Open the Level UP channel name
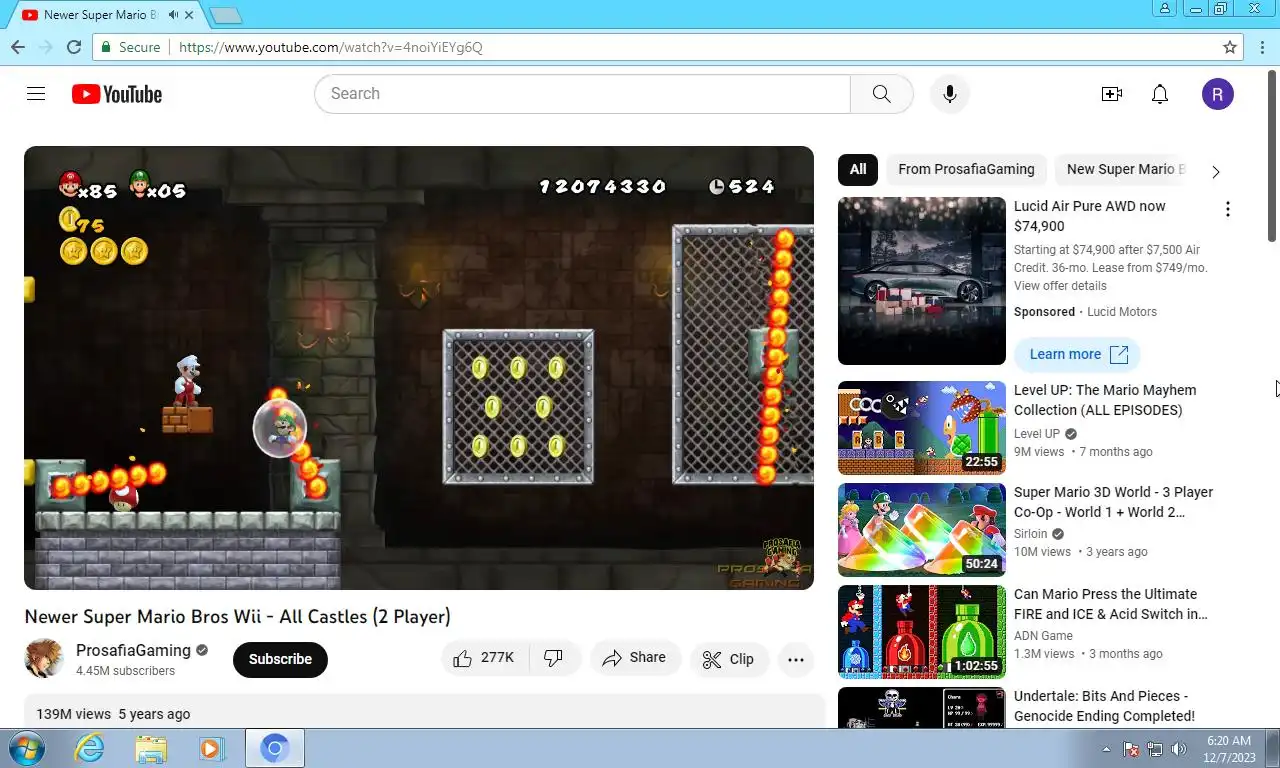 coord(1037,434)
